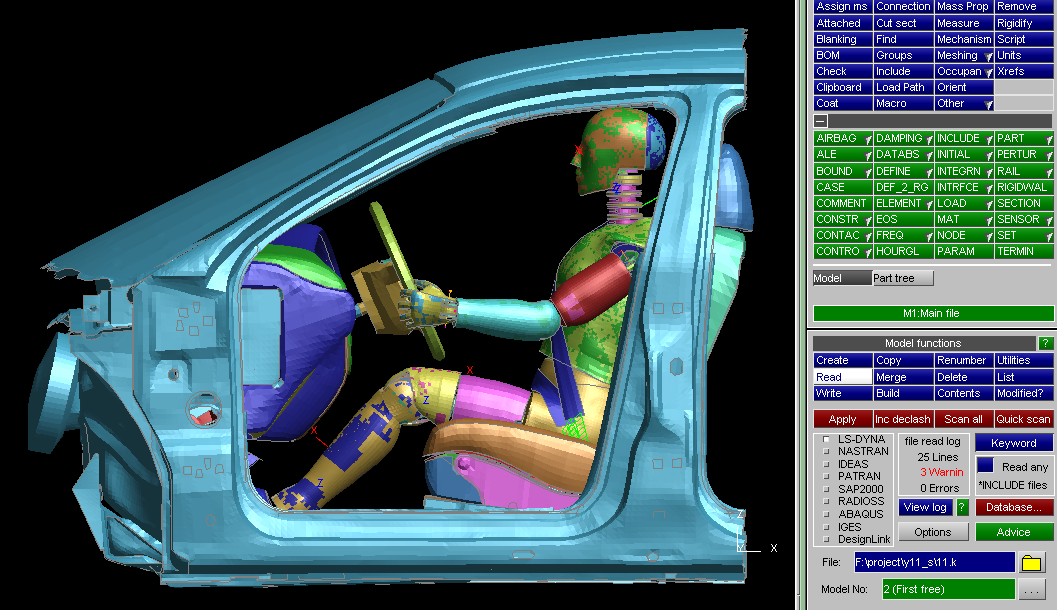
Task: Select the NASTRAN format radio button
Action: 826,452
